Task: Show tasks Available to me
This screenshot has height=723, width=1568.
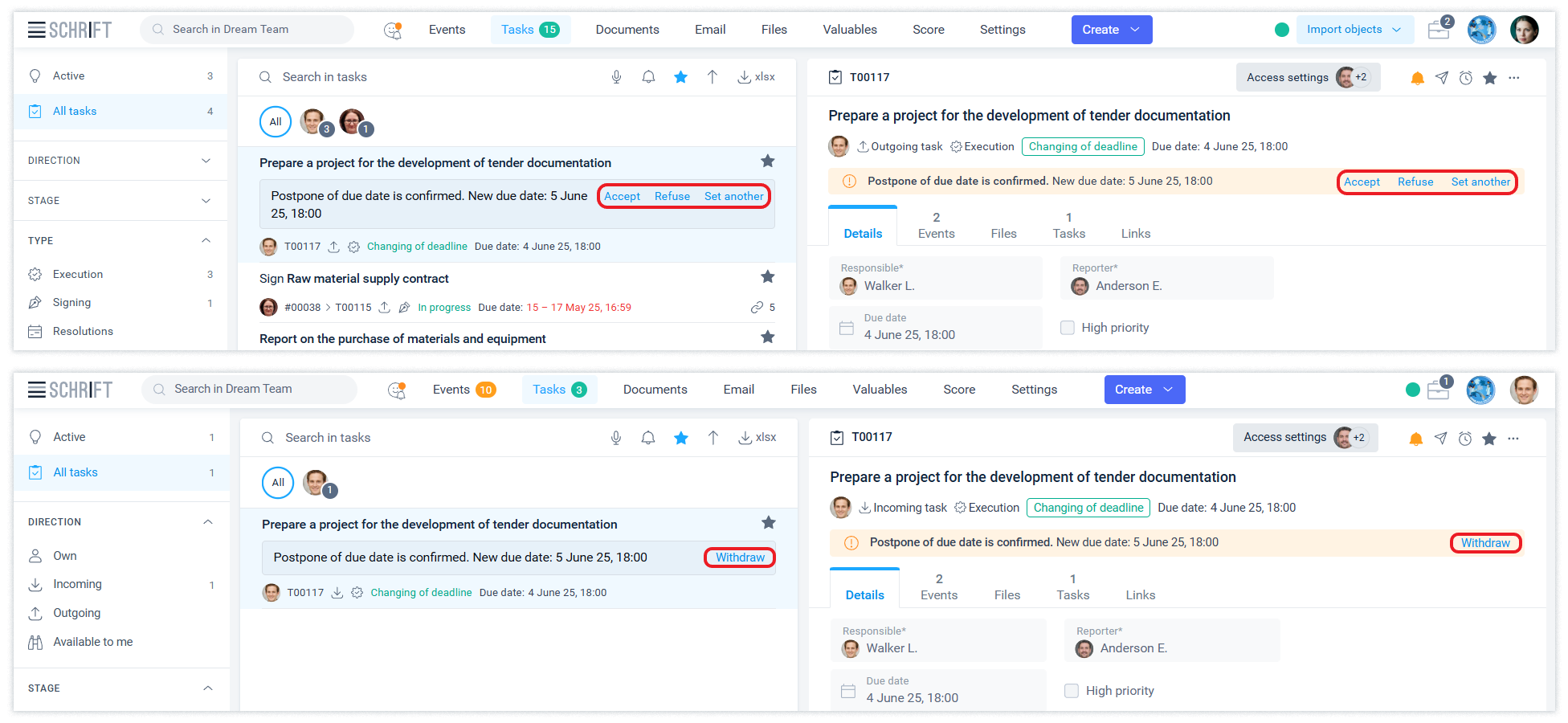Action: (92, 642)
